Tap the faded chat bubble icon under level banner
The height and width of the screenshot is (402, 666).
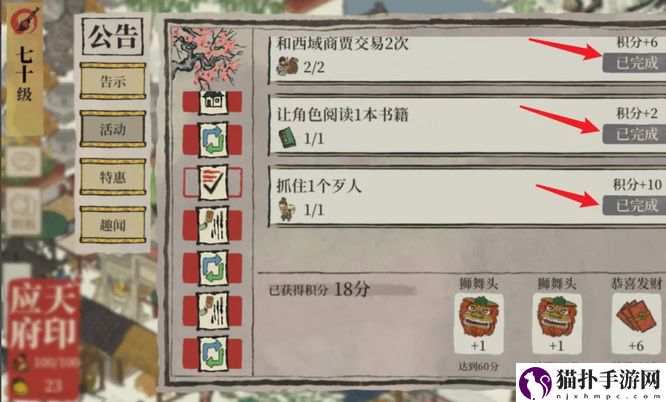24,162
